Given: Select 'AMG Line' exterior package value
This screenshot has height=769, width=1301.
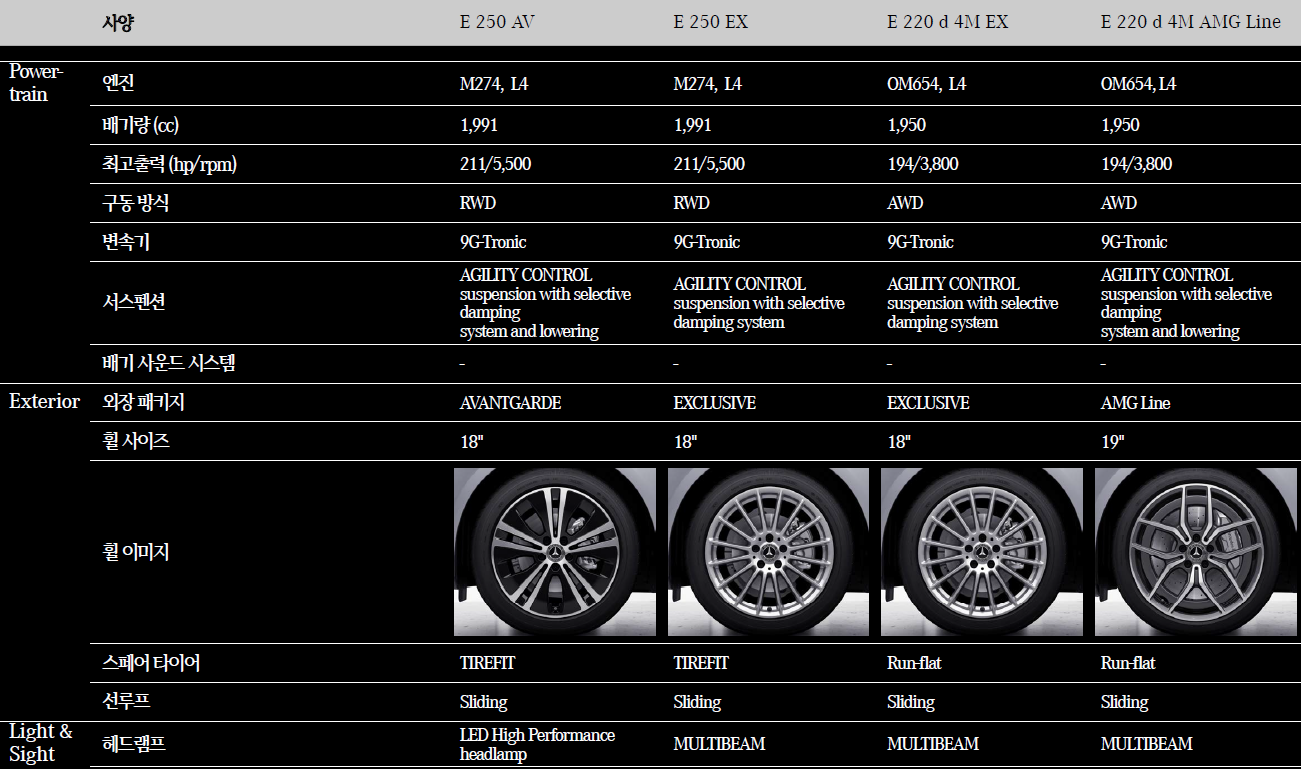Looking at the screenshot, I should tap(1136, 403).
